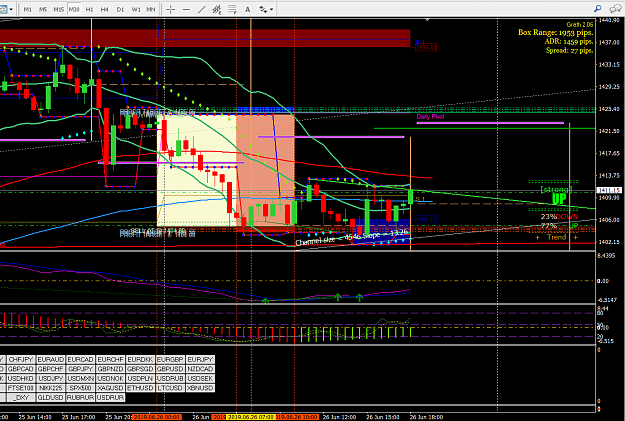Open the USDMXN chart button
The image size is (625, 421).
81,378
